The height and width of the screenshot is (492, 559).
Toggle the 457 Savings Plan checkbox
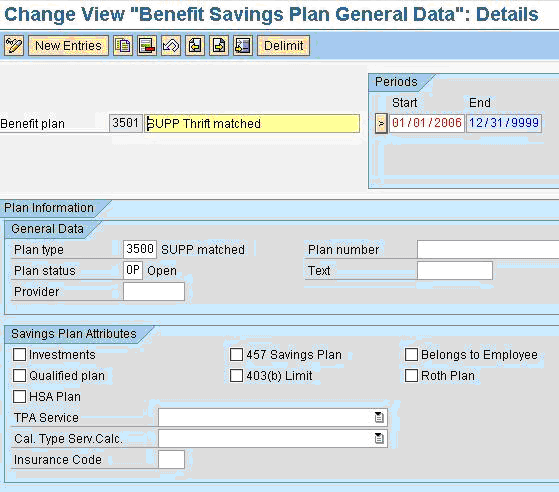[x=236, y=355]
